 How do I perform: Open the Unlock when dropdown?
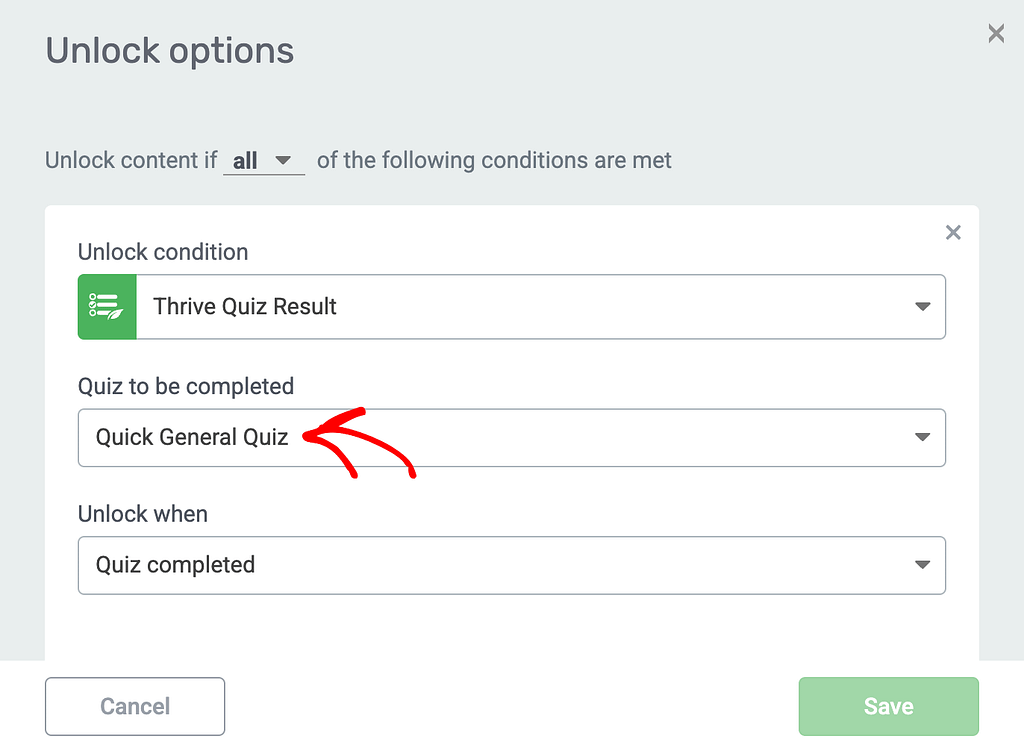tap(540, 565)
